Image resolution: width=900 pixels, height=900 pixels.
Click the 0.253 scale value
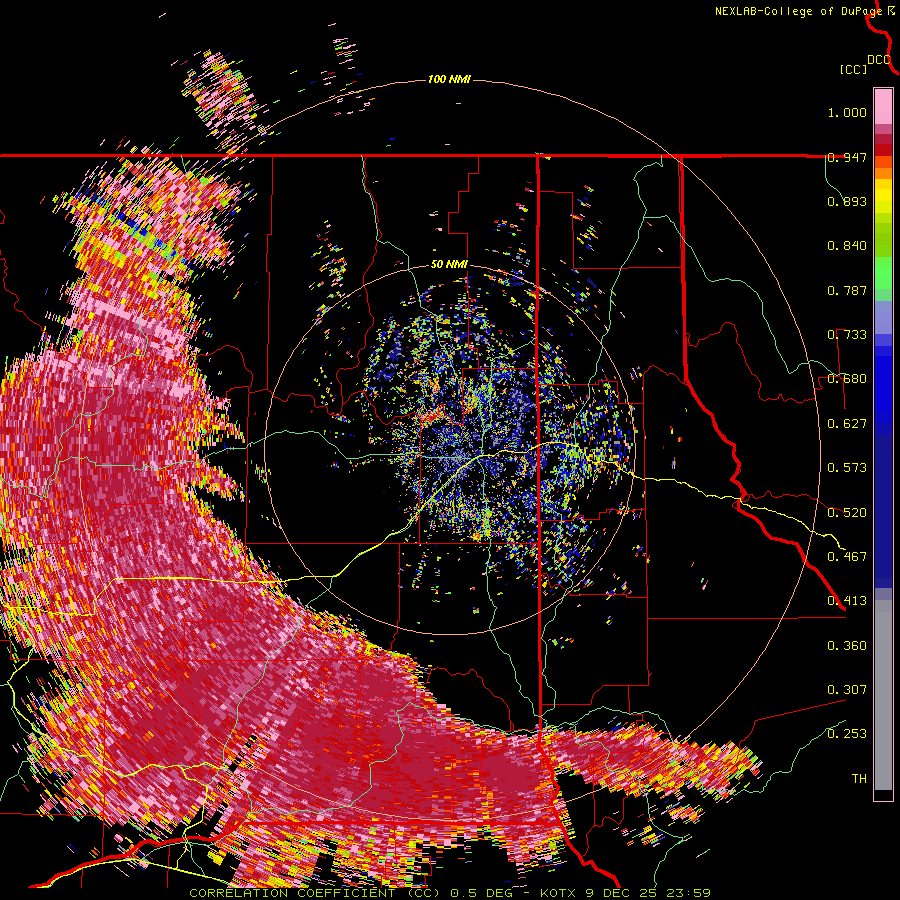coord(847,734)
